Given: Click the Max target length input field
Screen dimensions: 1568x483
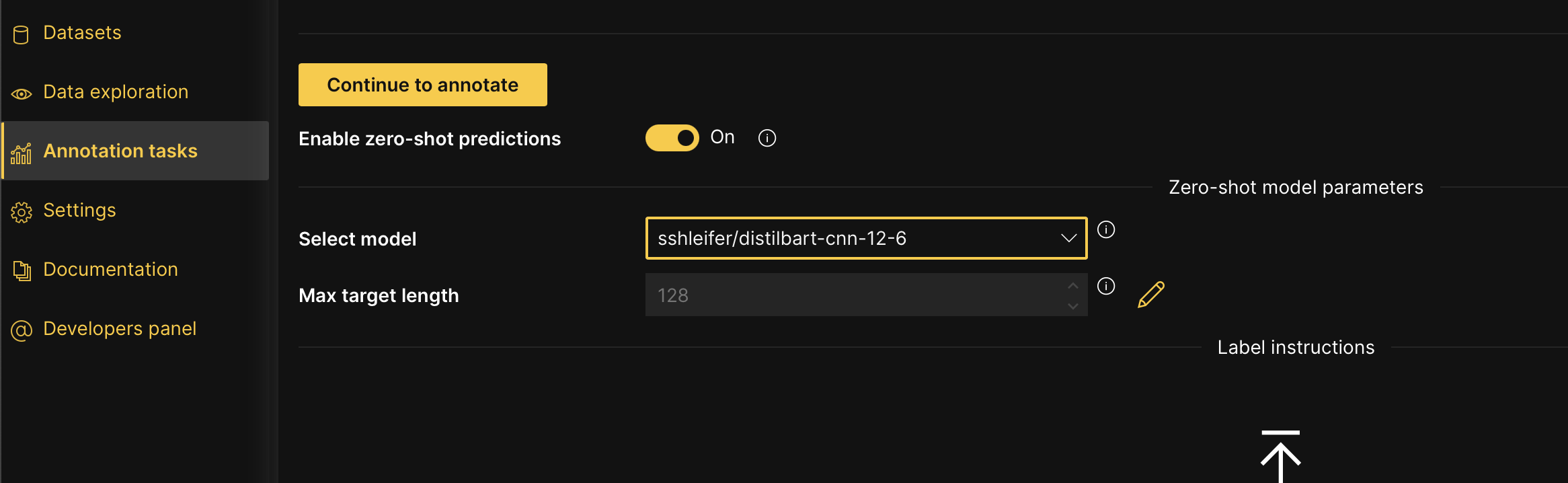Looking at the screenshot, I should pyautogui.click(x=854, y=295).
